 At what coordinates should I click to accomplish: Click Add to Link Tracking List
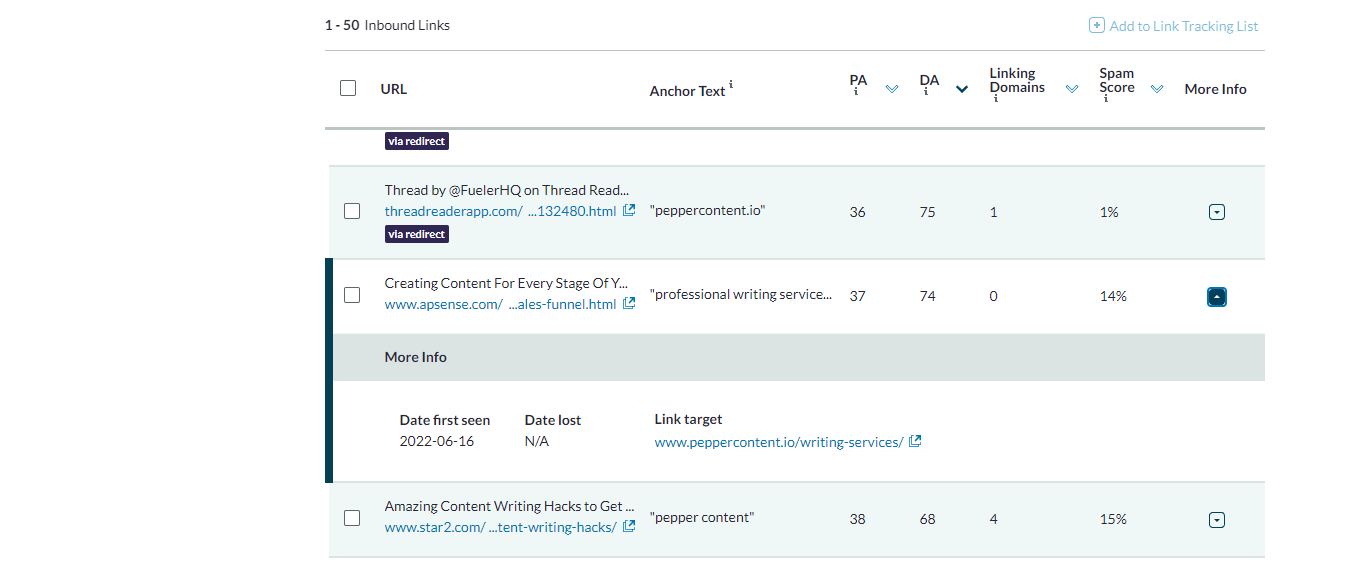click(x=1183, y=26)
